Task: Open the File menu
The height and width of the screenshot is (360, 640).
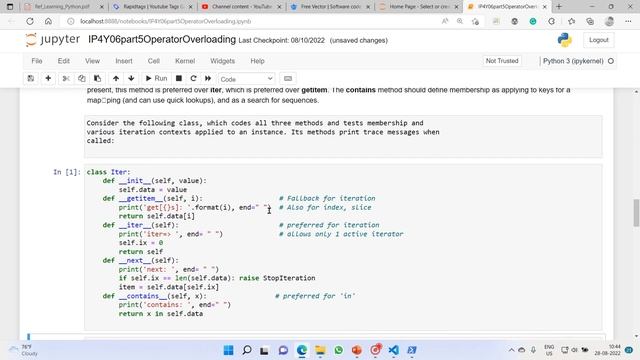Action: (x=37, y=61)
